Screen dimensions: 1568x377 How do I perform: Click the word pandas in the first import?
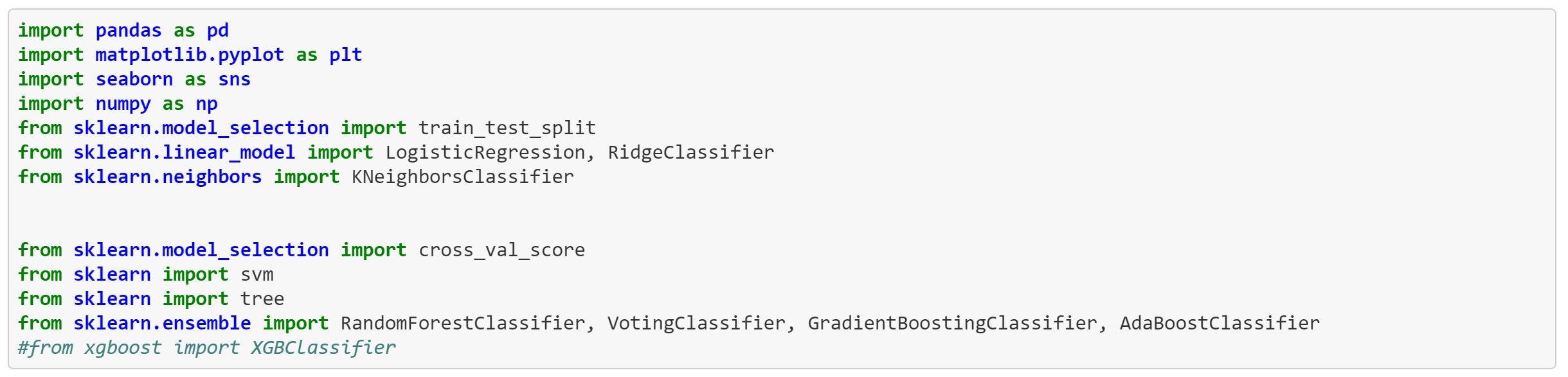[x=128, y=31]
